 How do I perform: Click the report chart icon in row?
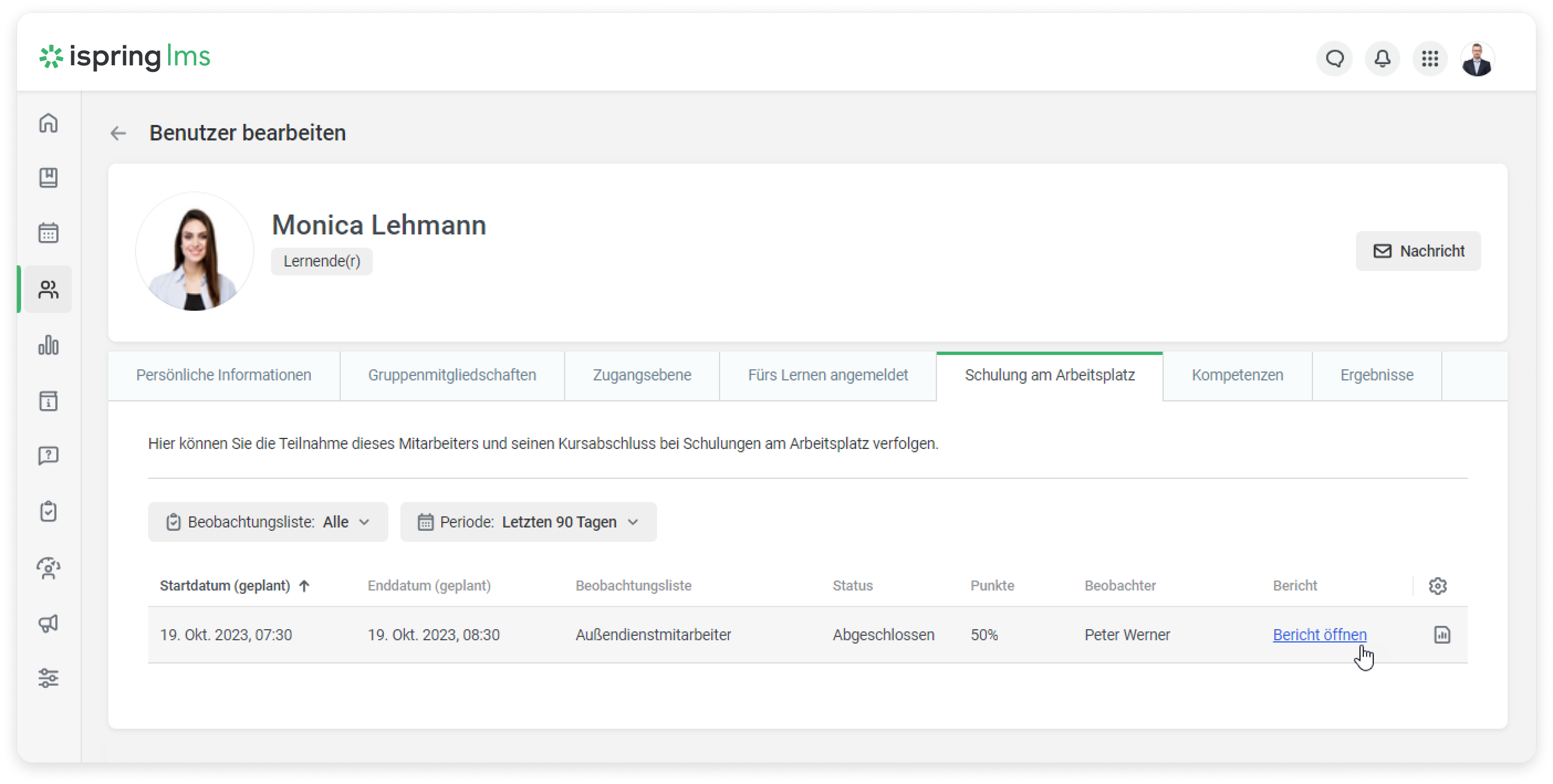pyautogui.click(x=1441, y=635)
